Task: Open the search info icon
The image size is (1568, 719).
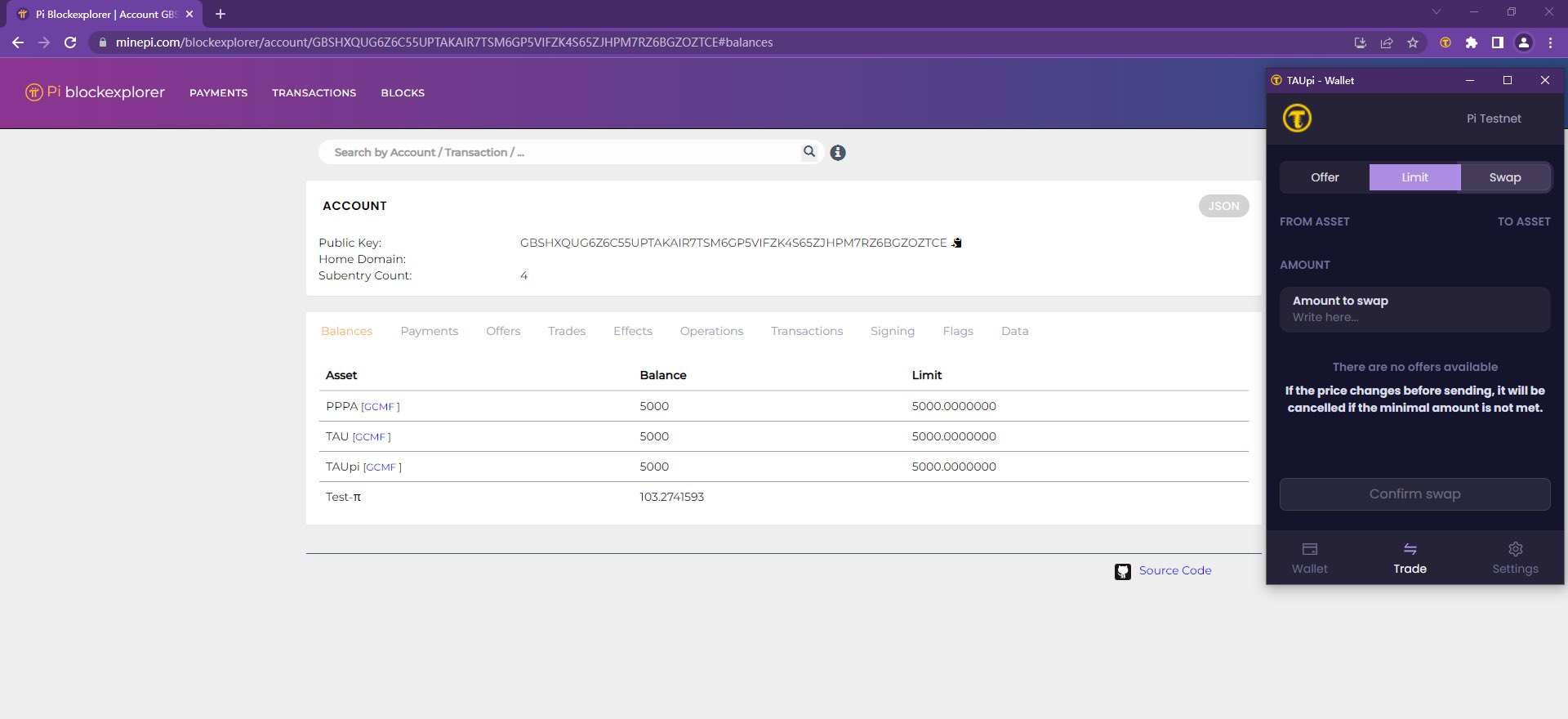Action: (x=838, y=153)
